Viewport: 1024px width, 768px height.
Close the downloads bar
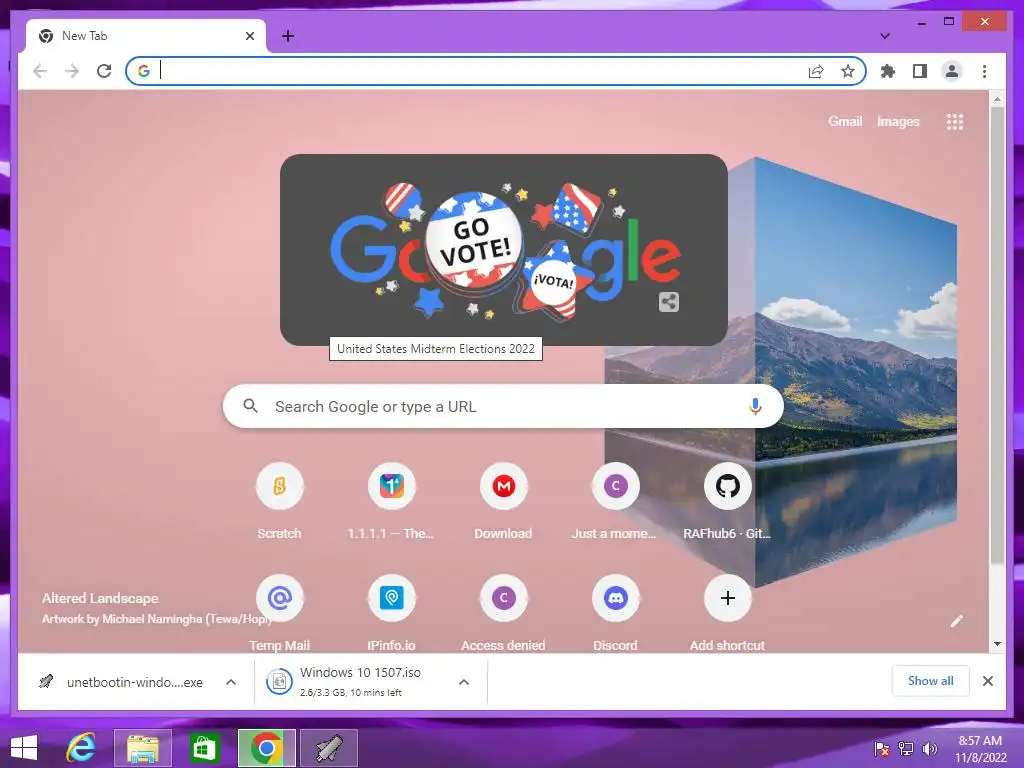click(987, 681)
